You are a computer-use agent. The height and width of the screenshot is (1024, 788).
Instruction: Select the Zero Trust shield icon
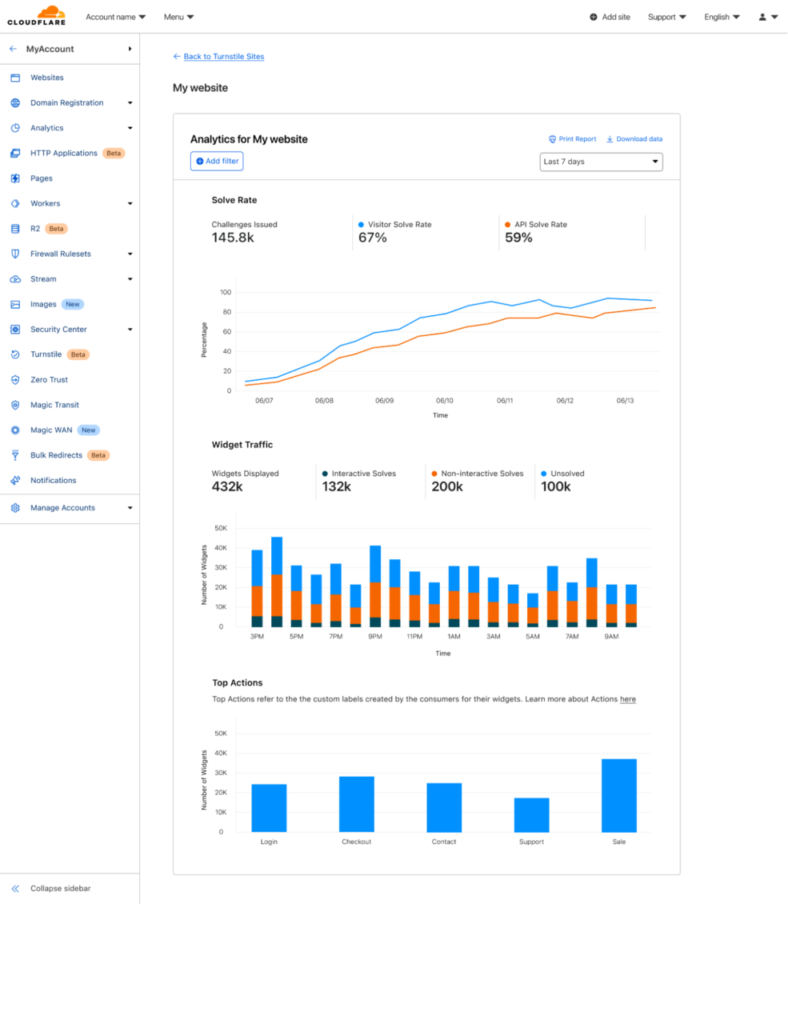point(15,379)
